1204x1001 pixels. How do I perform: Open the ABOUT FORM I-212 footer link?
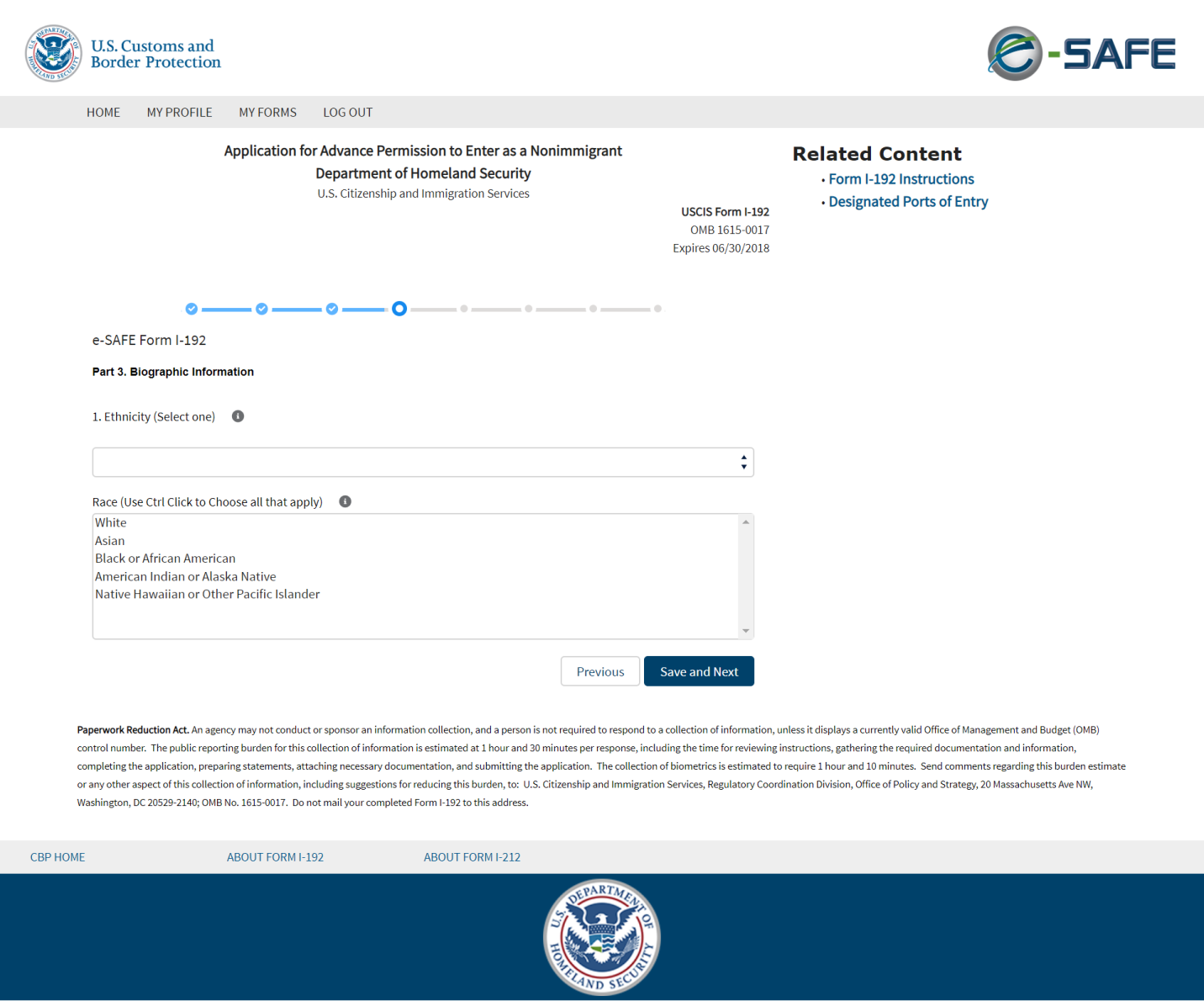[x=472, y=857]
